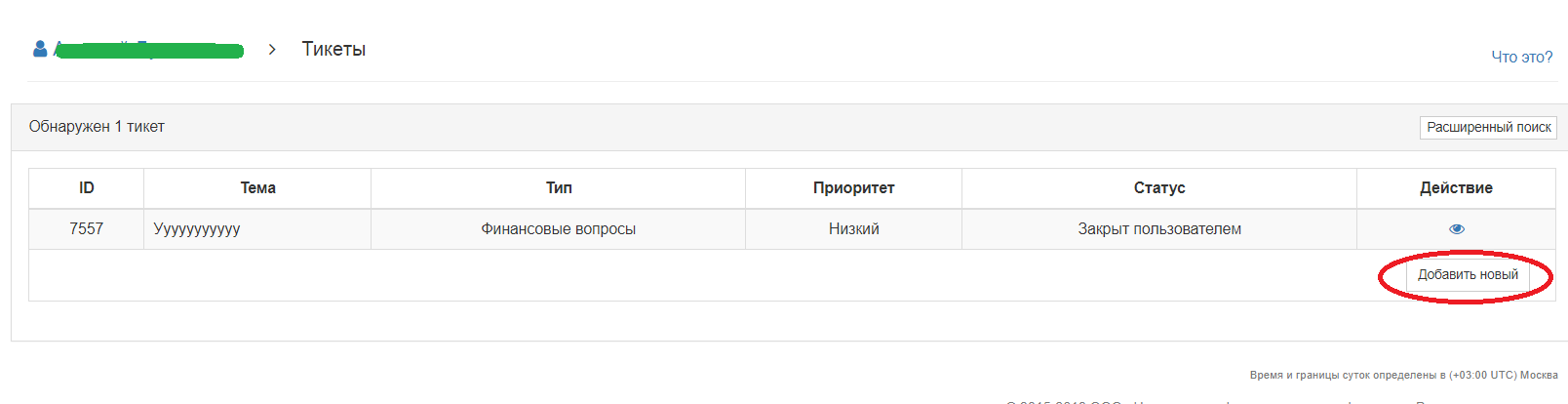Click the ticket subject Yyyyyyyyyyy
The image size is (1568, 404).
[x=197, y=229]
